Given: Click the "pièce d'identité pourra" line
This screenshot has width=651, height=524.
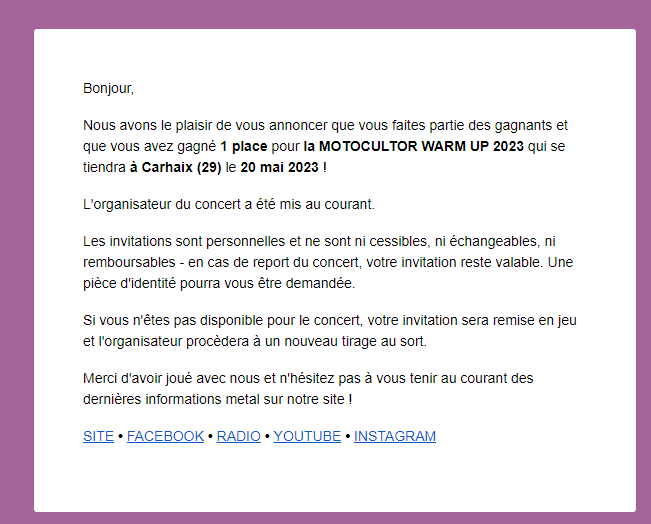Looking at the screenshot, I should (x=219, y=283).
